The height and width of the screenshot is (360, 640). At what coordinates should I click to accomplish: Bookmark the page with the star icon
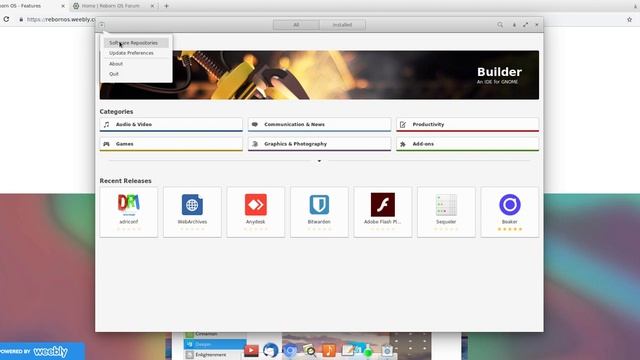tap(629, 19)
